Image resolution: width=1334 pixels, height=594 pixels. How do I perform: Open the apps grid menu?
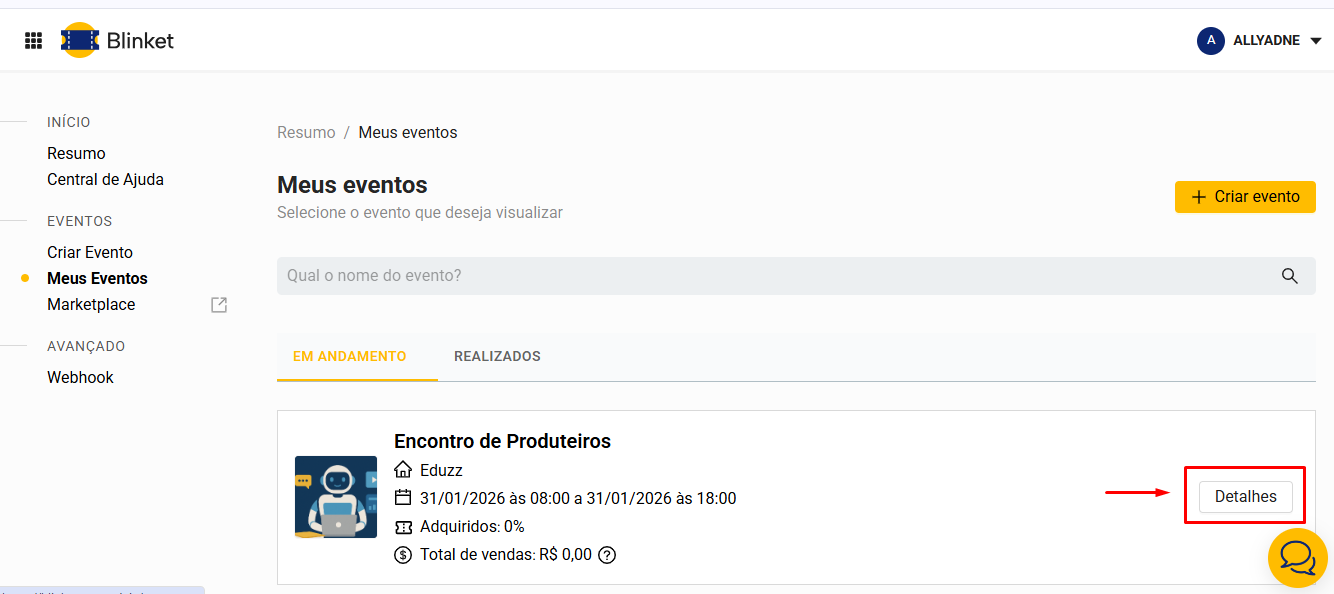33,40
